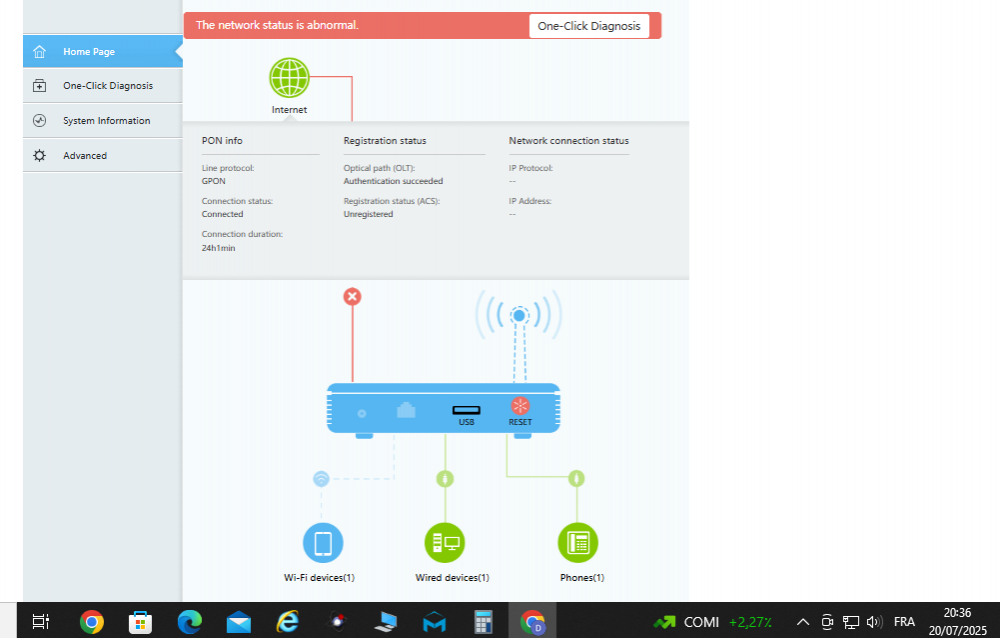The width and height of the screenshot is (1000, 638).
Task: Open the Phones icon
Action: click(577, 543)
